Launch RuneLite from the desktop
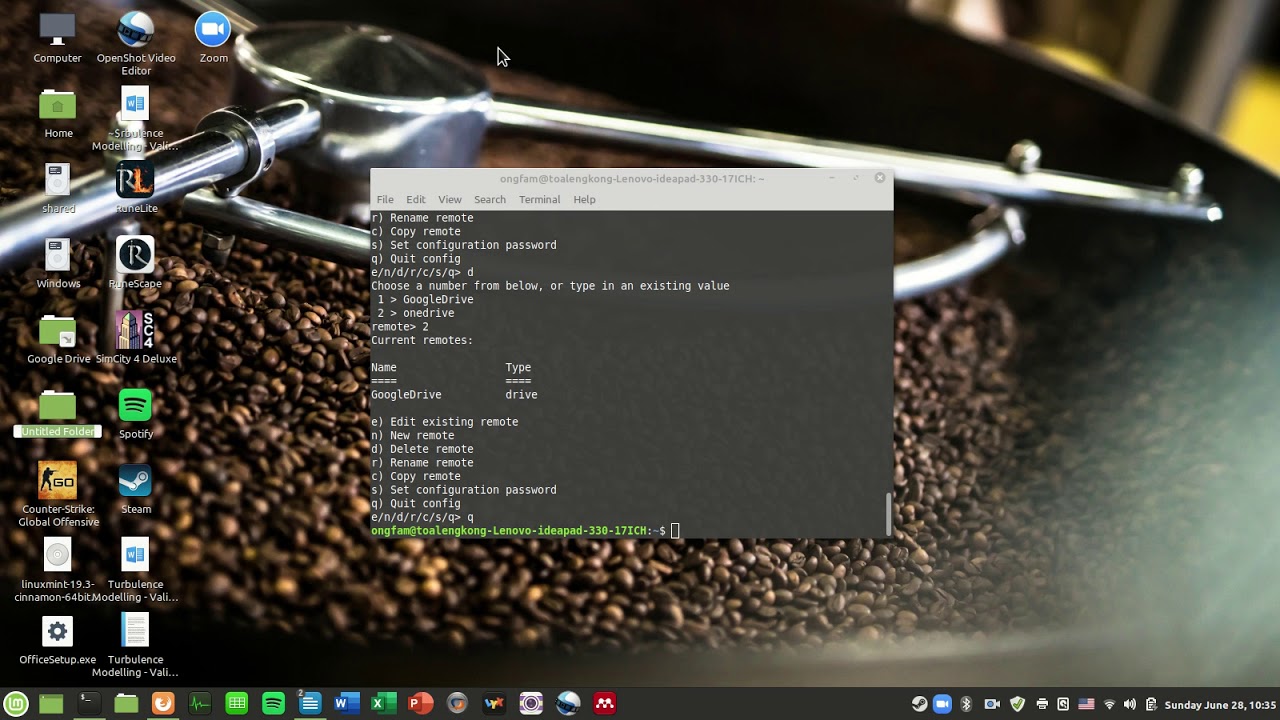Viewport: 1280px width, 720px height. pos(135,188)
